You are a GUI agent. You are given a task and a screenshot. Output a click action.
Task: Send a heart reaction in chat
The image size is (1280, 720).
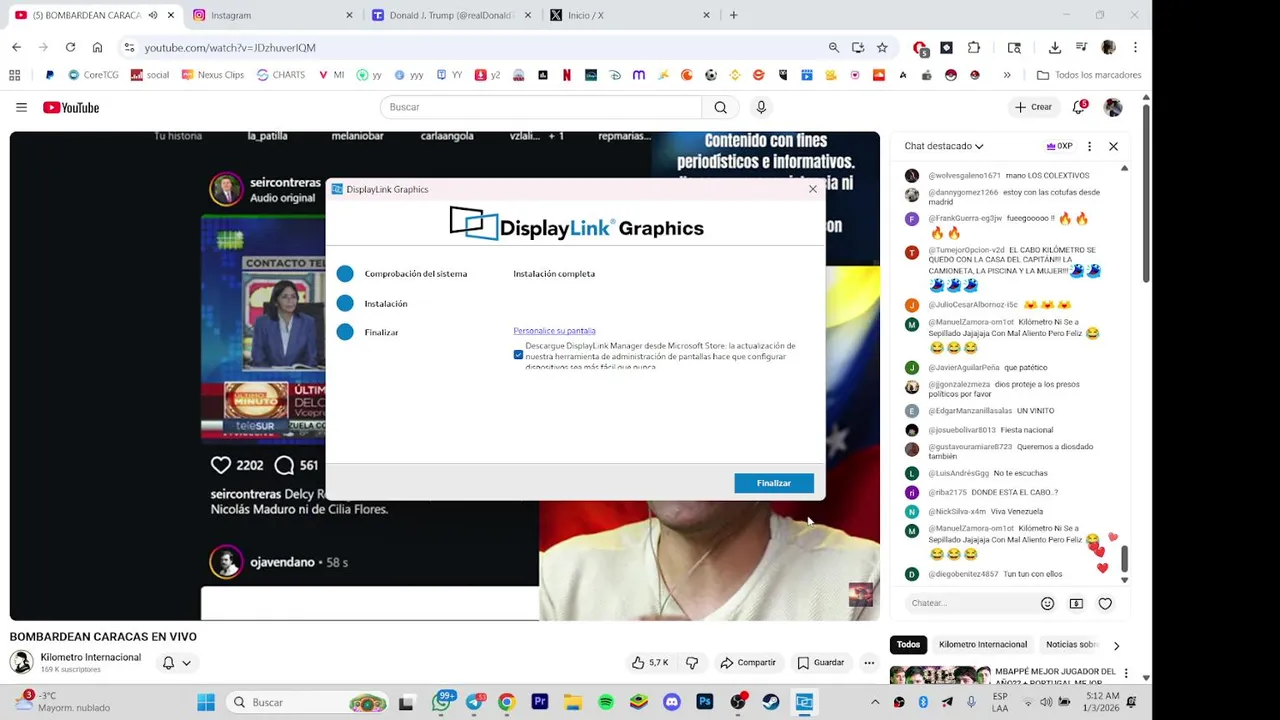(x=1105, y=603)
